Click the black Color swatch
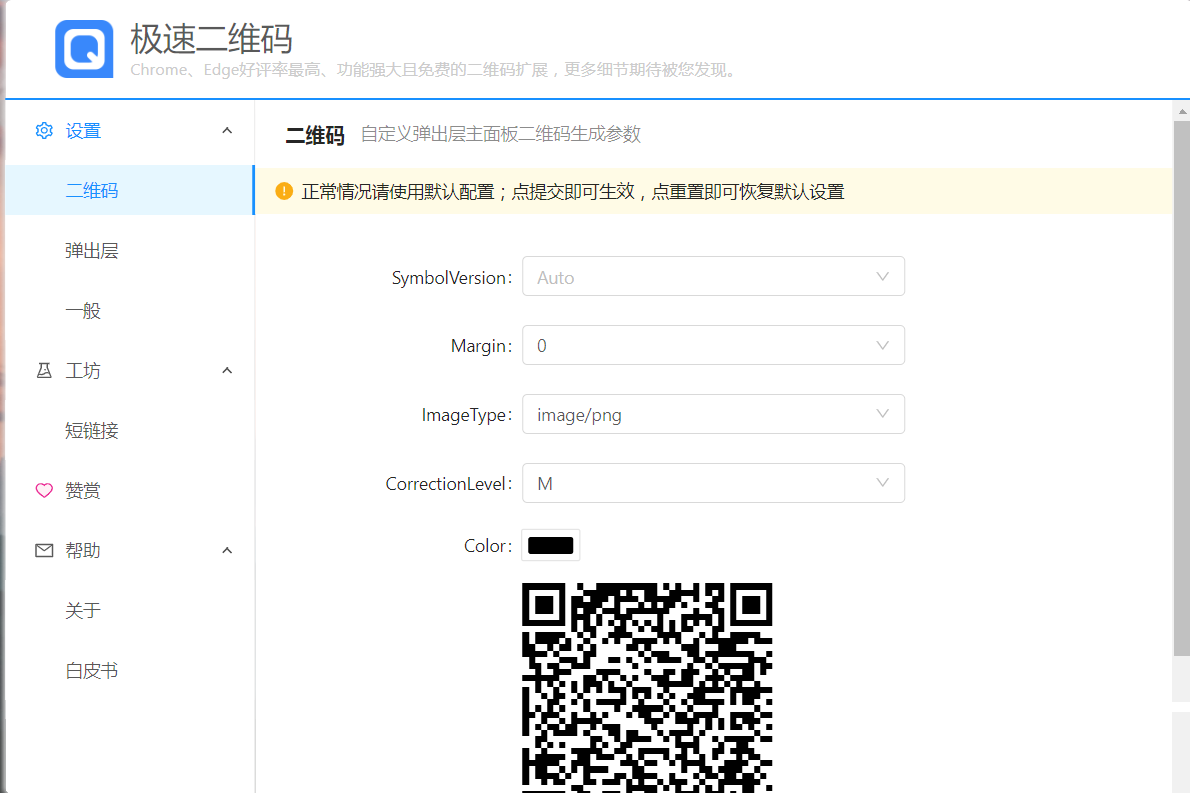This screenshot has height=793, width=1190. [x=550, y=546]
